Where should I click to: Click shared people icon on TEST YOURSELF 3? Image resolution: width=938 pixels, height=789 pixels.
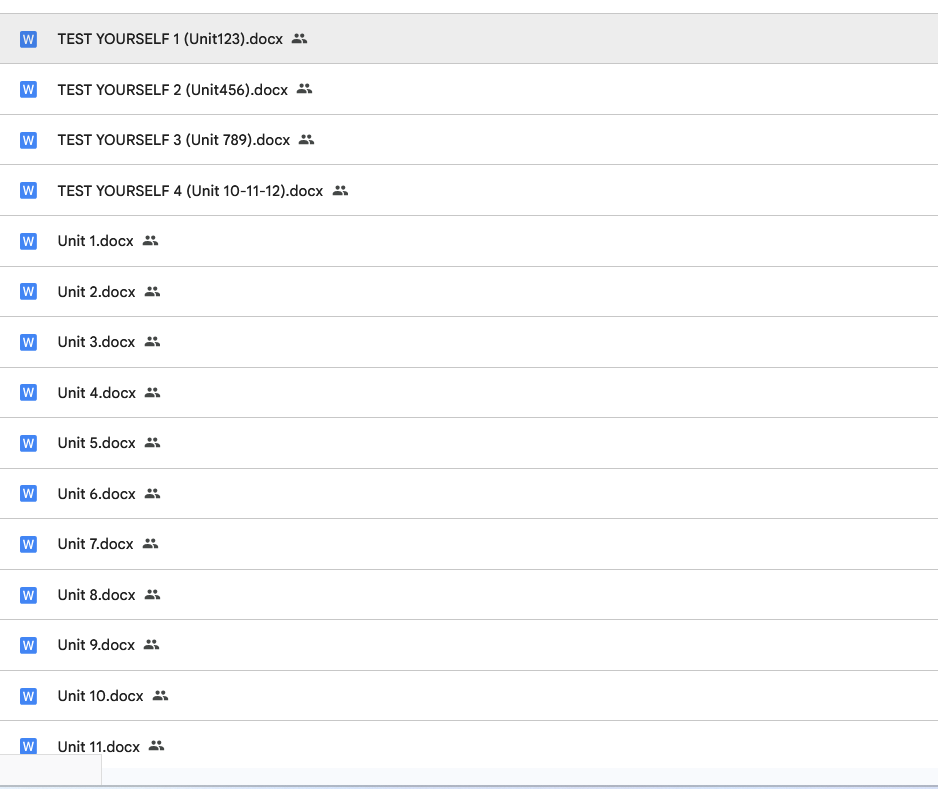pos(306,140)
